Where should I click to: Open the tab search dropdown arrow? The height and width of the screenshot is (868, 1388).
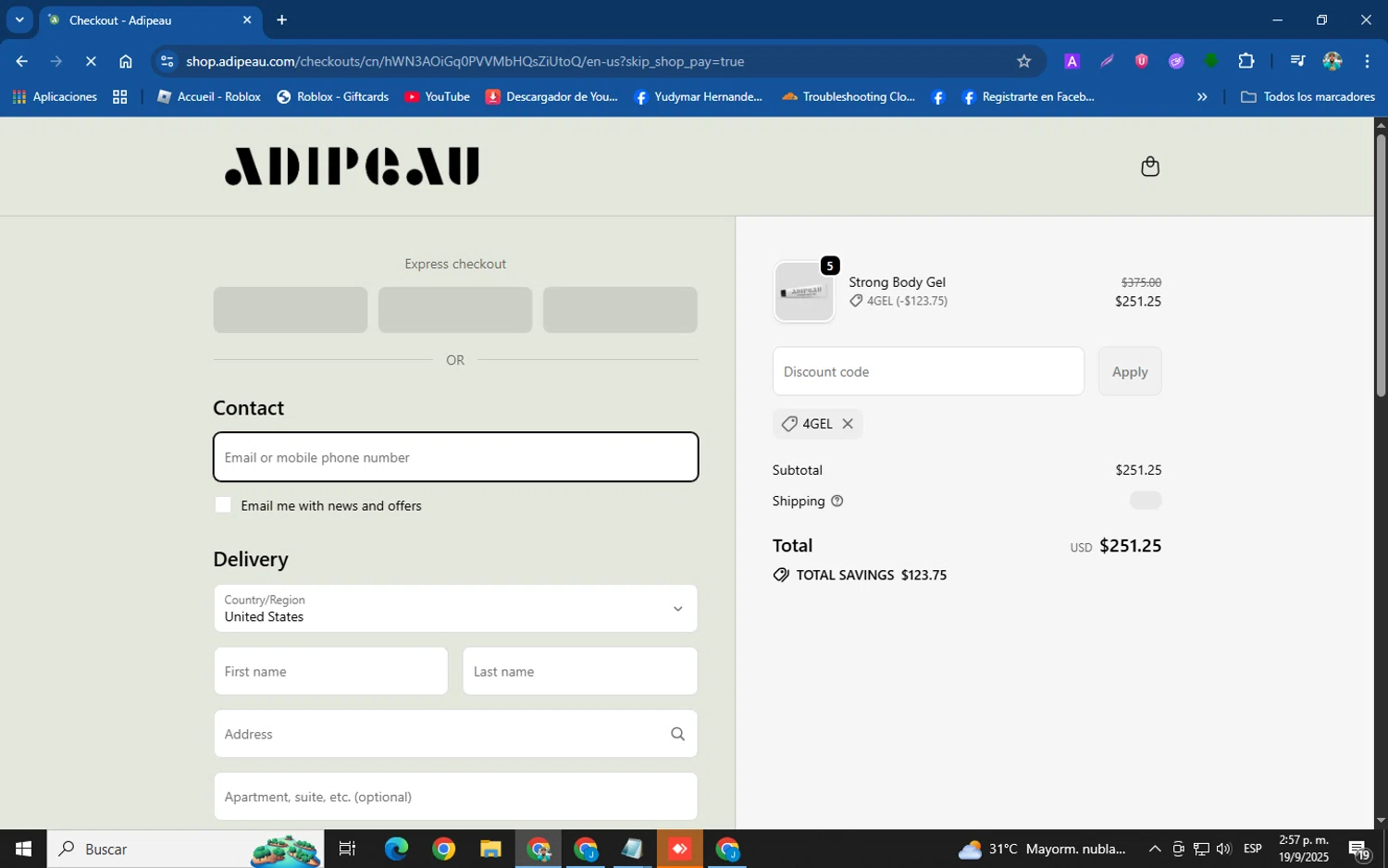[x=19, y=19]
